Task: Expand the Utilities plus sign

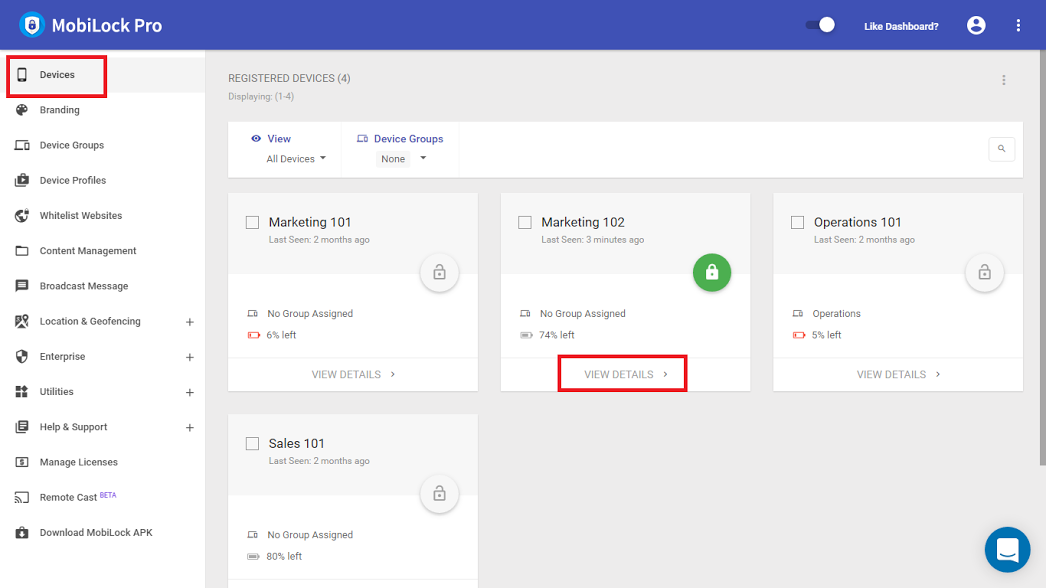Action: [x=189, y=392]
